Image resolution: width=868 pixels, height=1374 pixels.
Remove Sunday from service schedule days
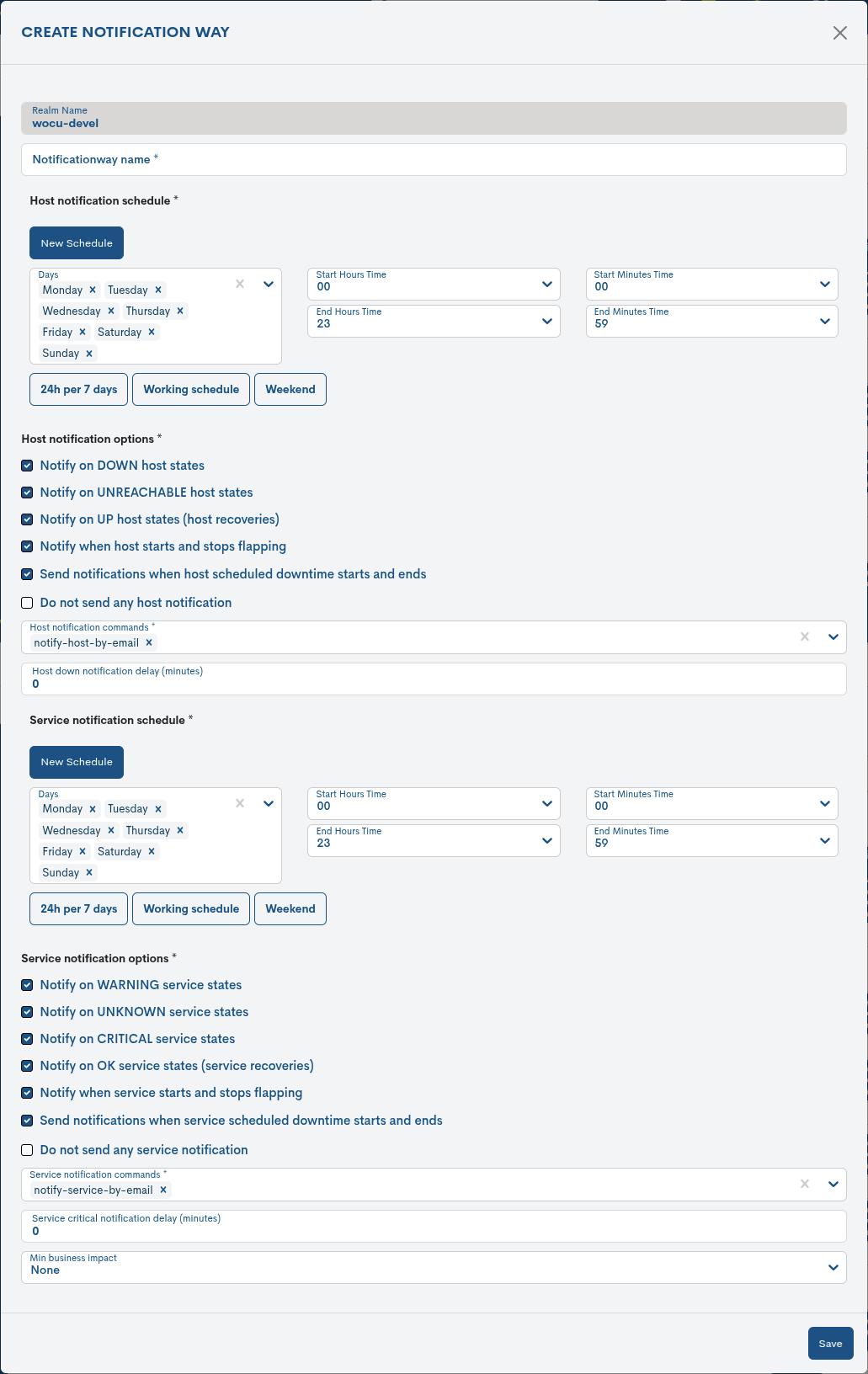pos(89,872)
